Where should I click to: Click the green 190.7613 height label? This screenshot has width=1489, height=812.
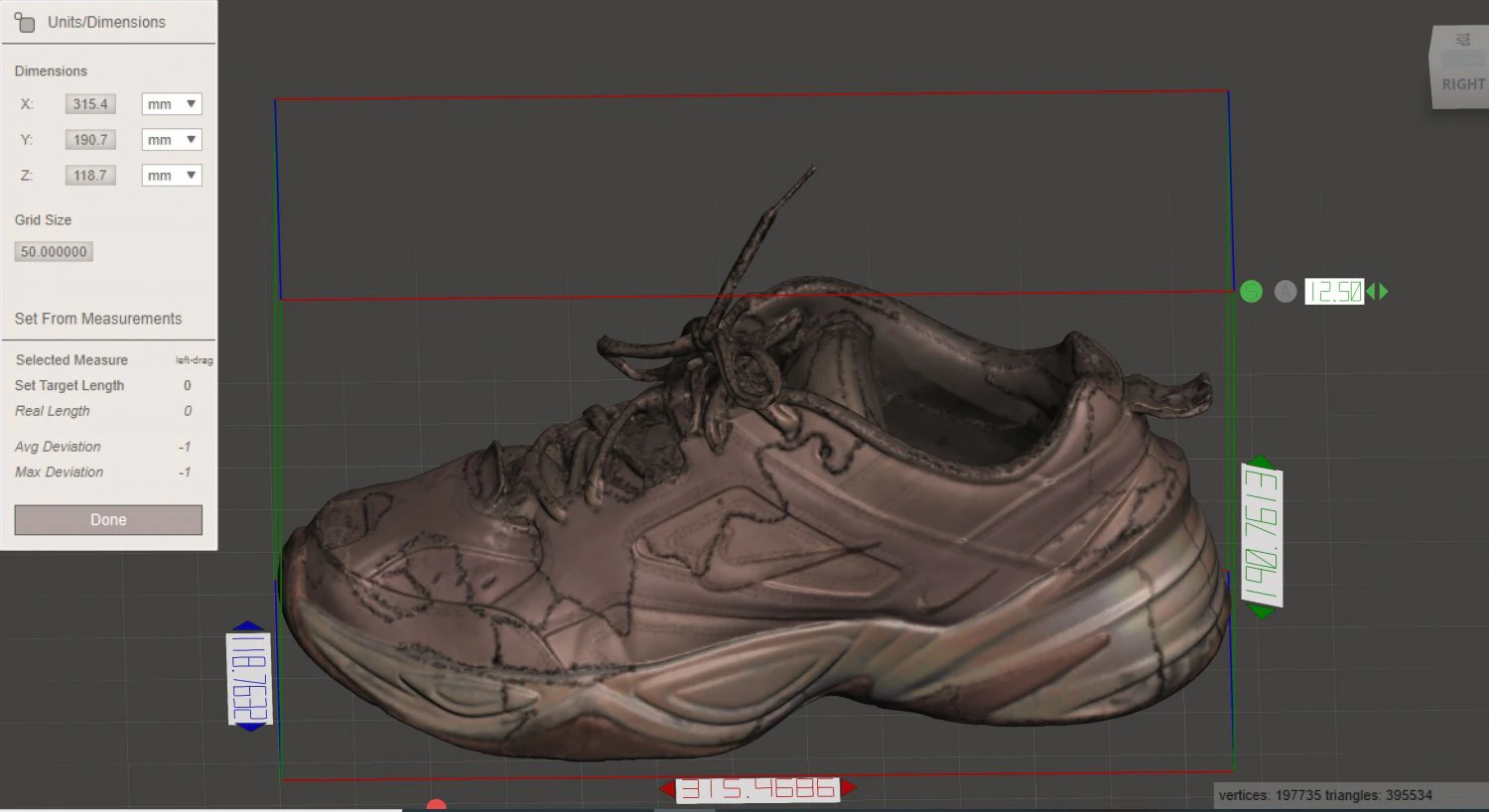tap(1262, 535)
